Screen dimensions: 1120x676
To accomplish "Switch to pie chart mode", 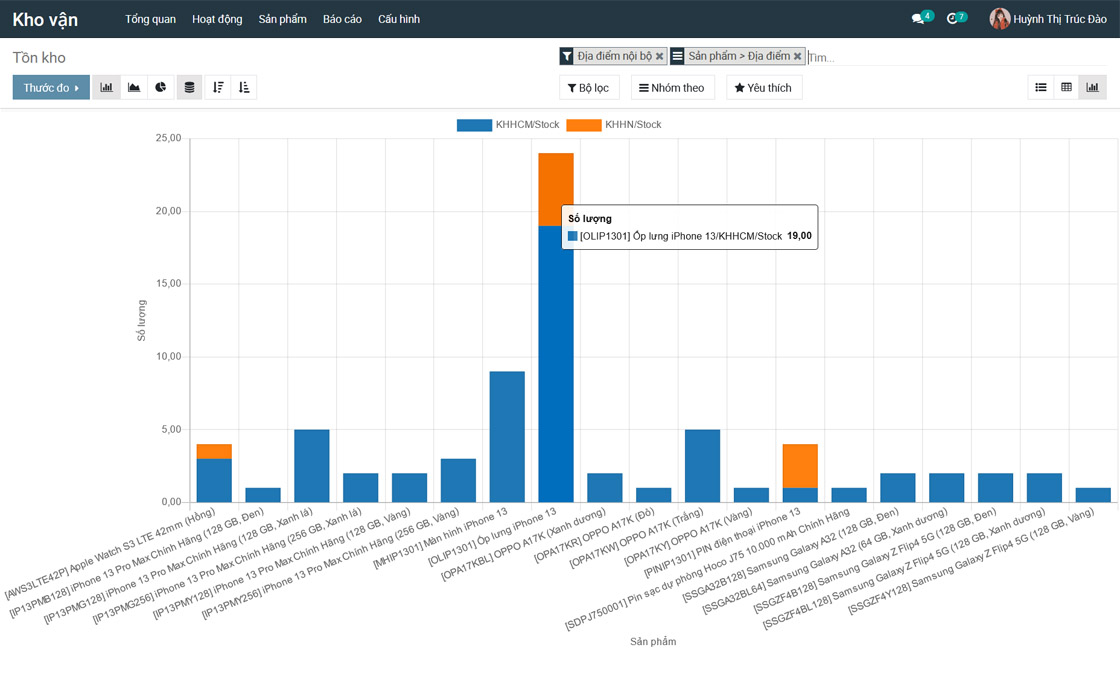I will pos(161,88).
